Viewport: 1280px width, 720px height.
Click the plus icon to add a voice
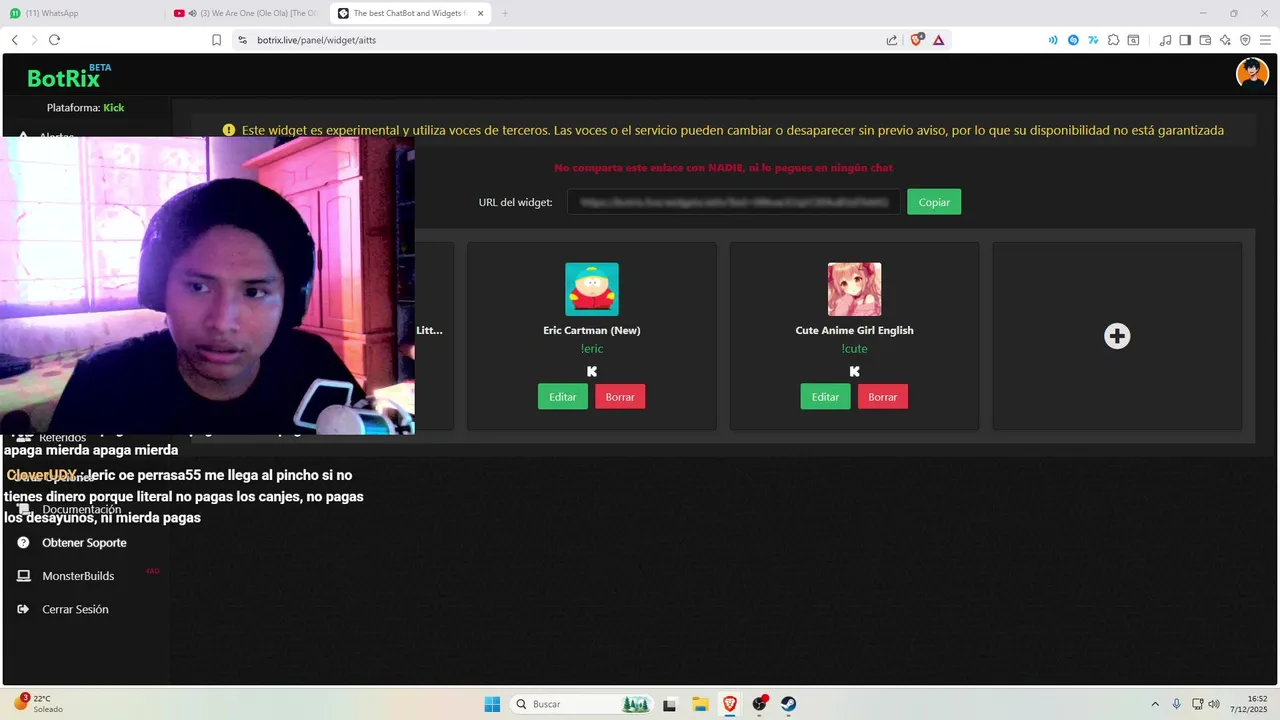coord(1117,336)
